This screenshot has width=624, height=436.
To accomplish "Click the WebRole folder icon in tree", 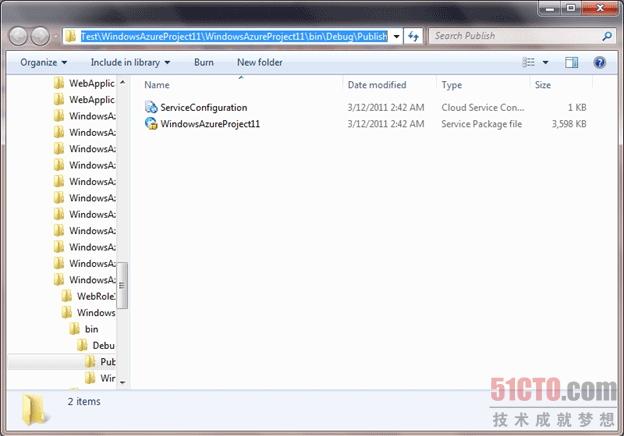I will [x=66, y=296].
